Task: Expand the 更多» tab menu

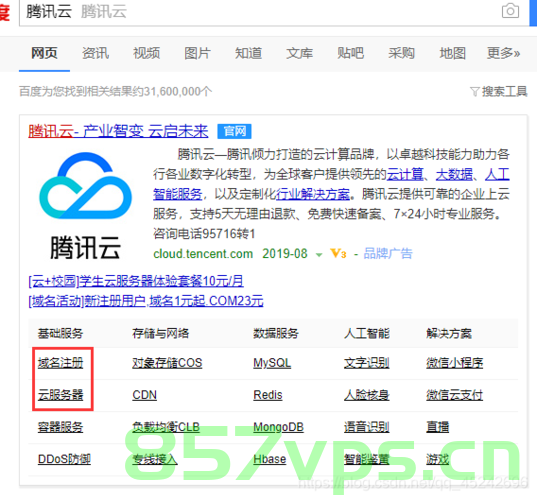Action: point(503,53)
